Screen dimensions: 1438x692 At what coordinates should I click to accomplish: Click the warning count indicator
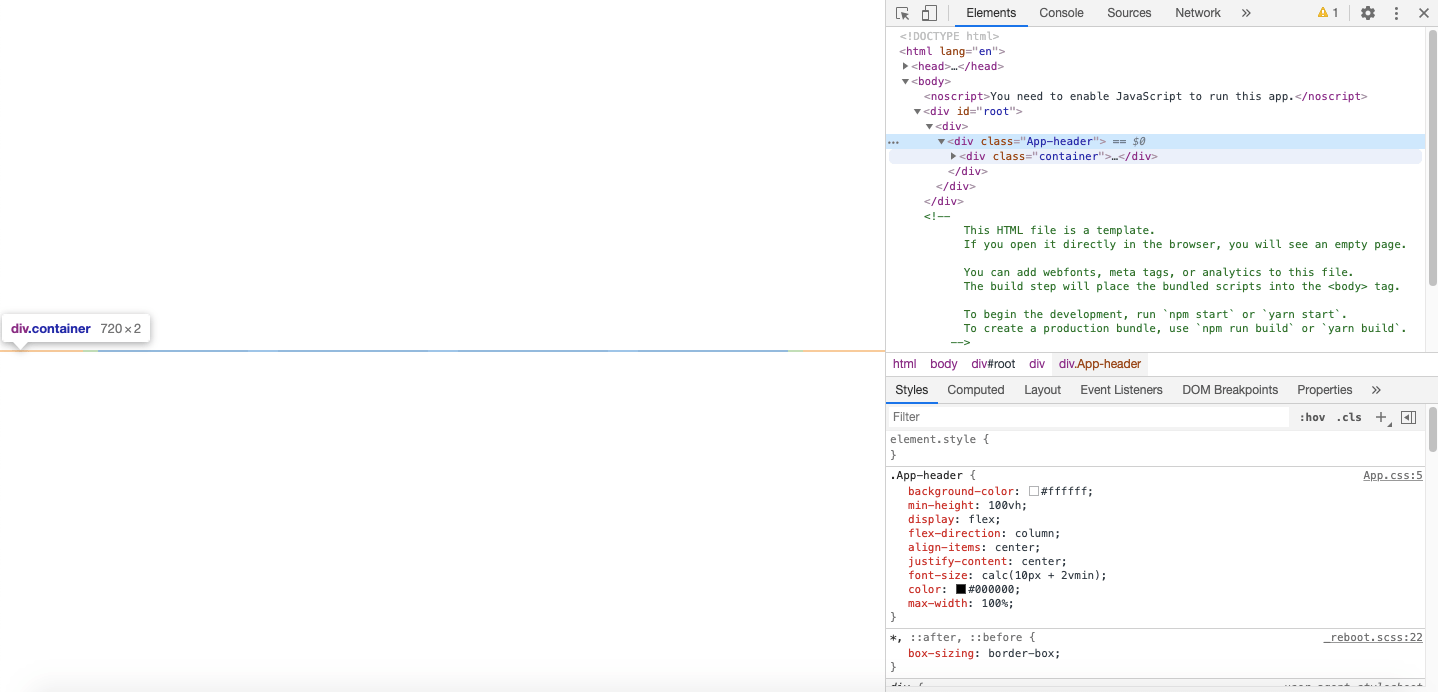1328,13
